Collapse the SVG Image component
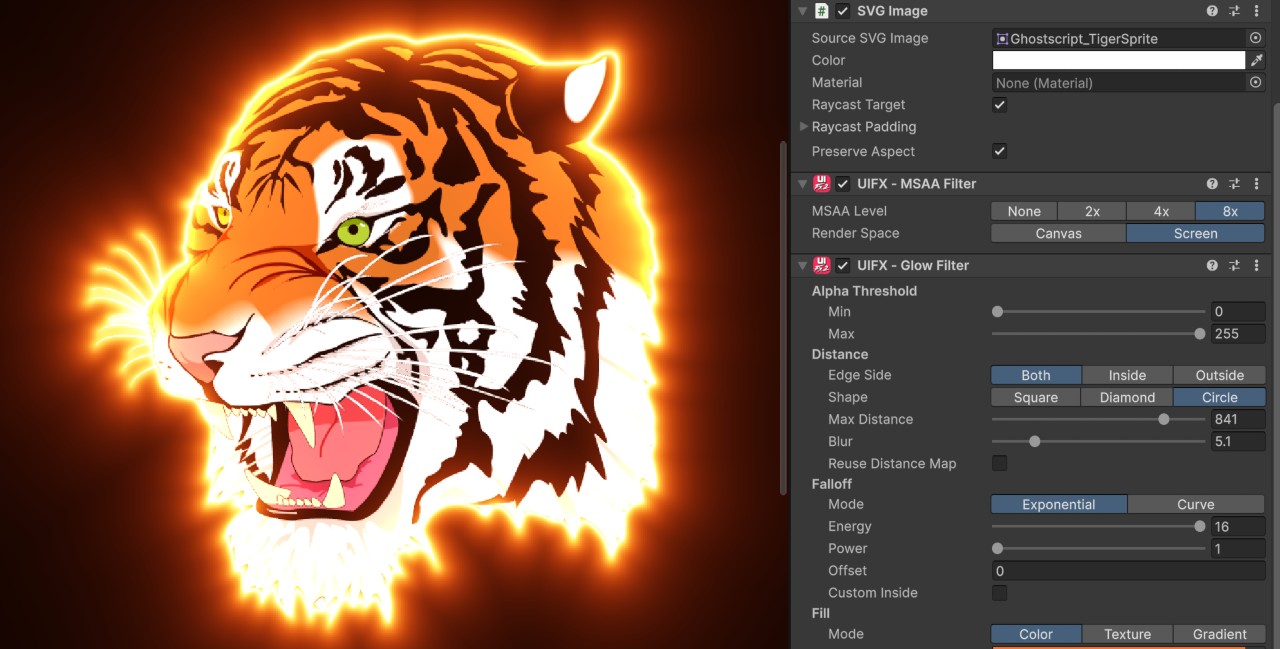Image resolution: width=1280 pixels, height=649 pixels. 803,11
